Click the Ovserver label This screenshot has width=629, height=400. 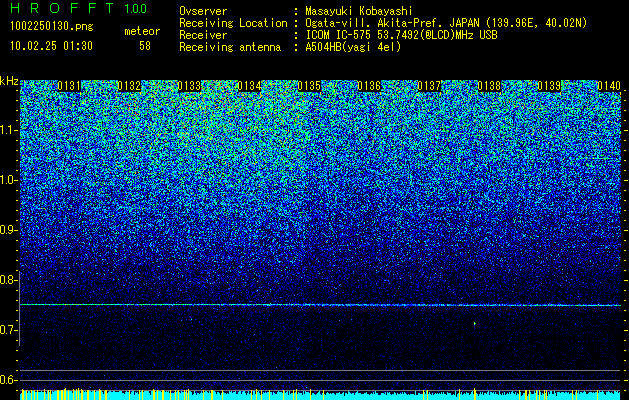[x=203, y=11]
